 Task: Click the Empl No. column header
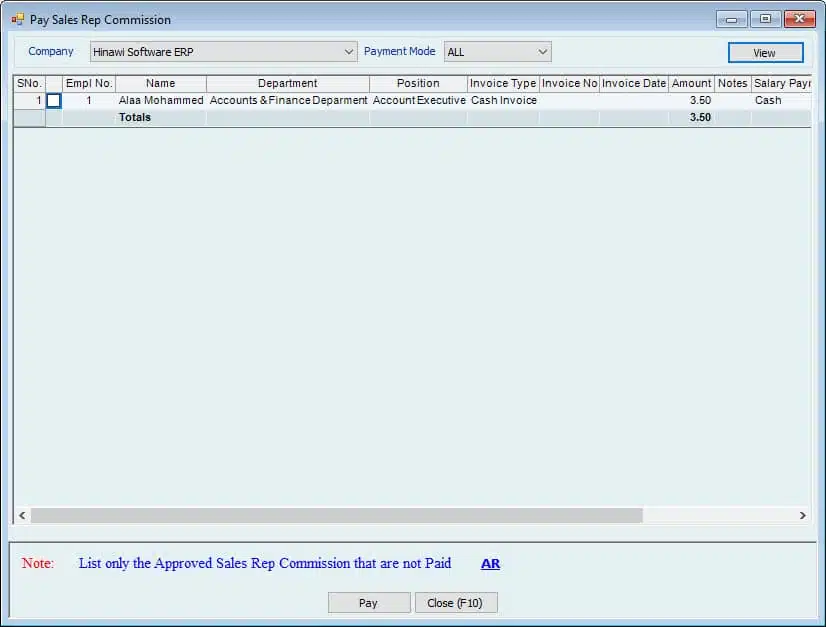click(89, 83)
